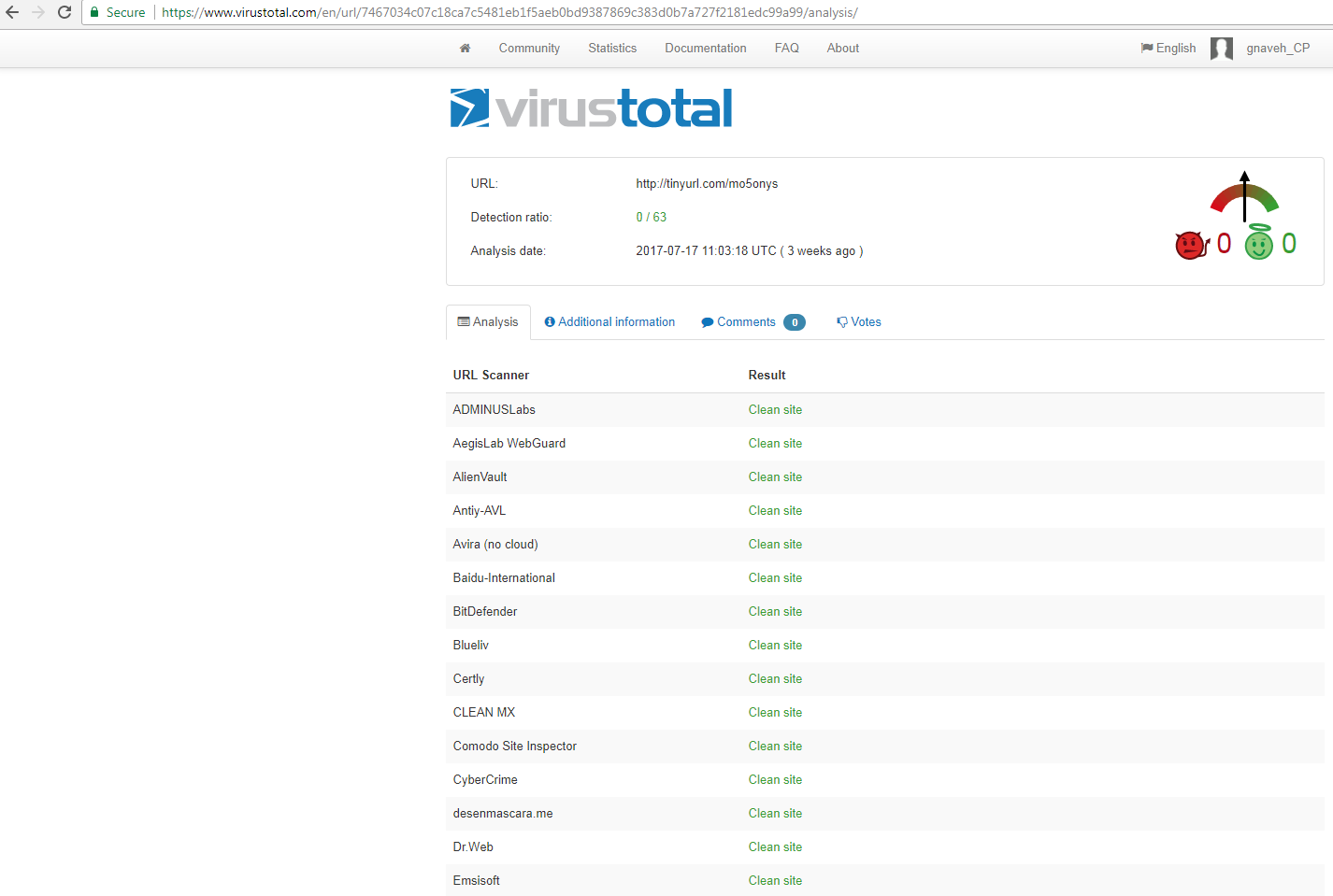Click the browser forward arrow
This screenshot has height=896, width=1333.
pyautogui.click(x=38, y=12)
